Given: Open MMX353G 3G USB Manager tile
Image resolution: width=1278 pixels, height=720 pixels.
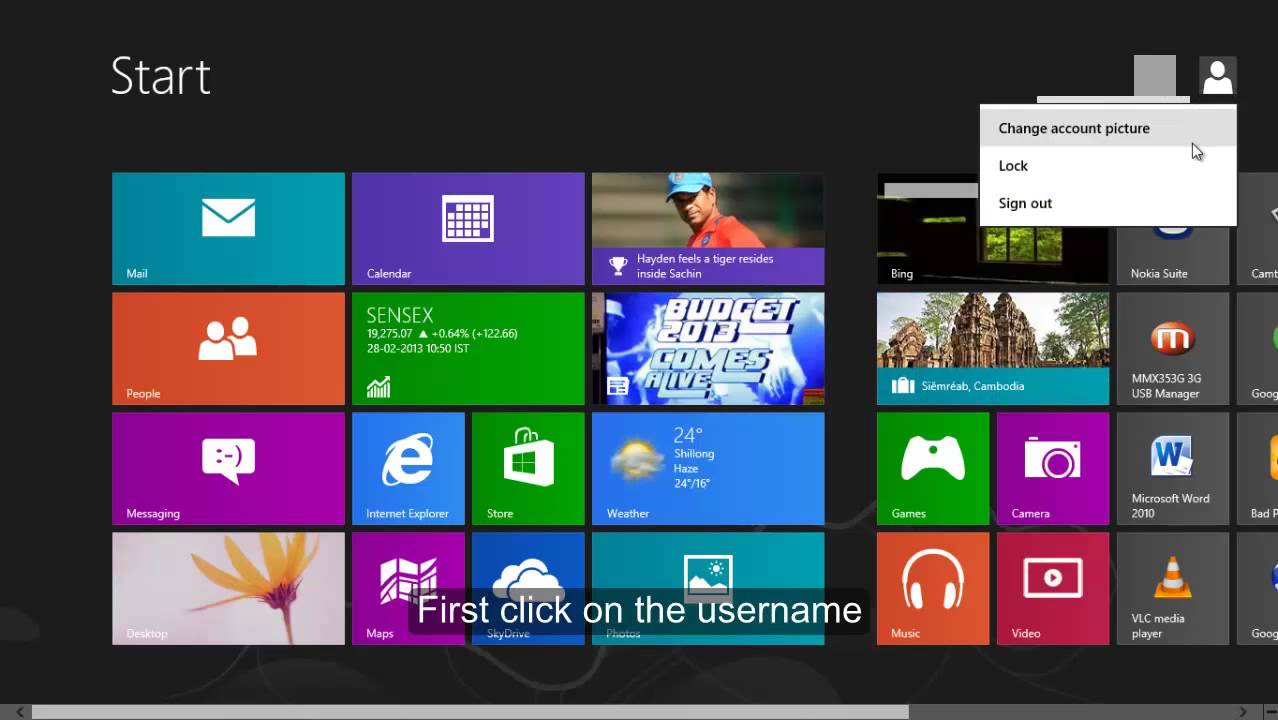Looking at the screenshot, I should click(1173, 349).
